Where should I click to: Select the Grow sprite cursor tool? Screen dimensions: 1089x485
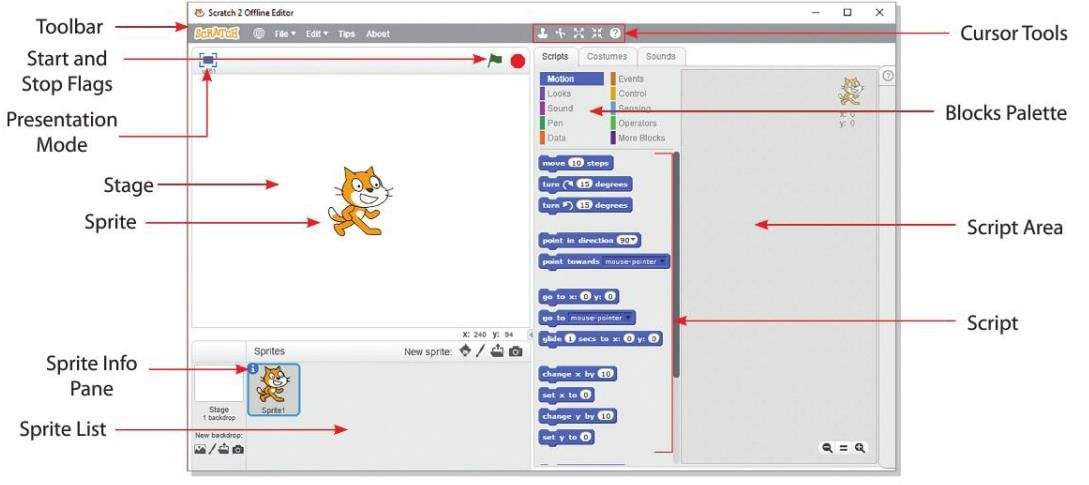click(579, 33)
